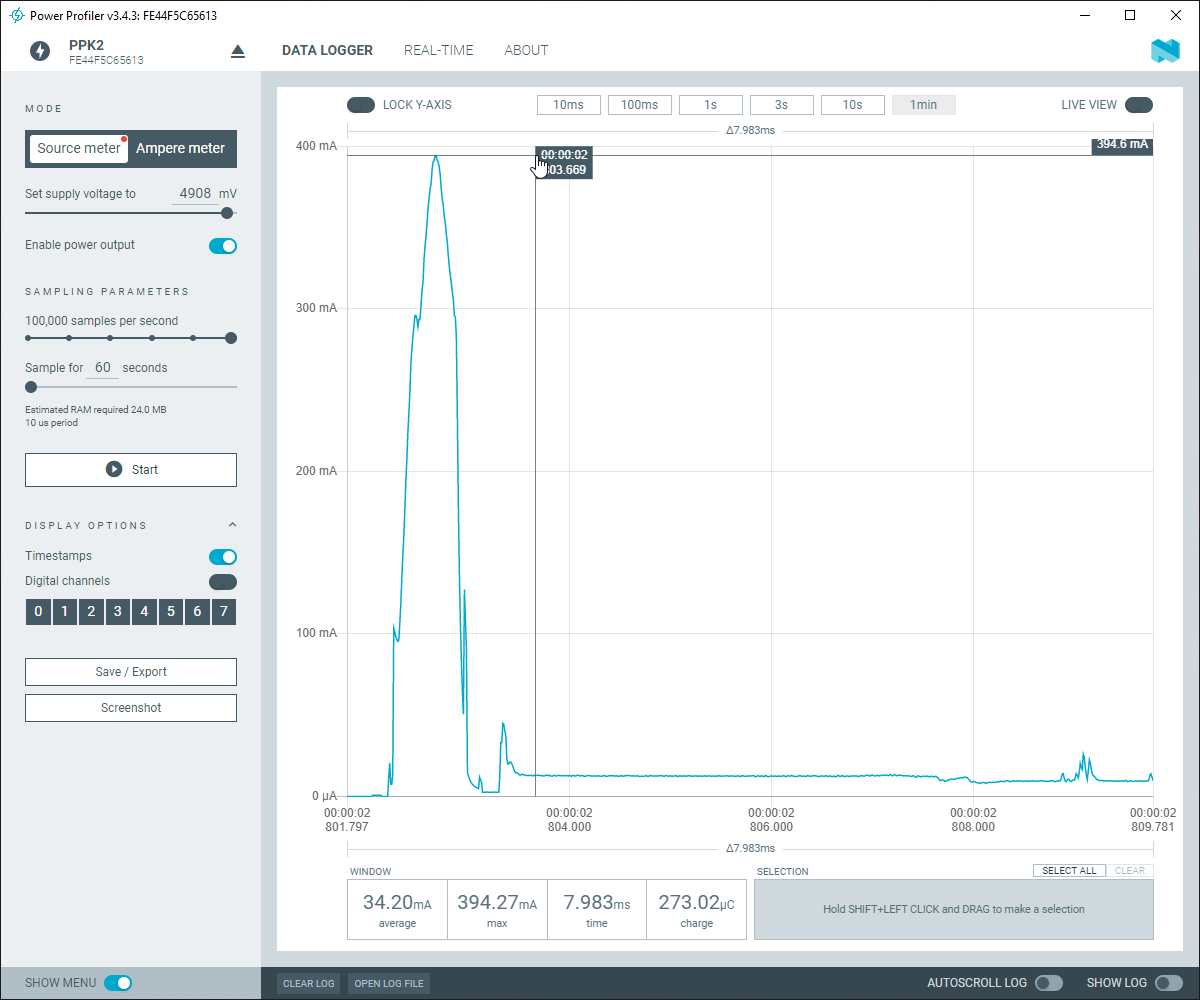Viewport: 1200px width, 1000px height.
Task: Adjust the supply voltage slider
Action: tap(226, 213)
